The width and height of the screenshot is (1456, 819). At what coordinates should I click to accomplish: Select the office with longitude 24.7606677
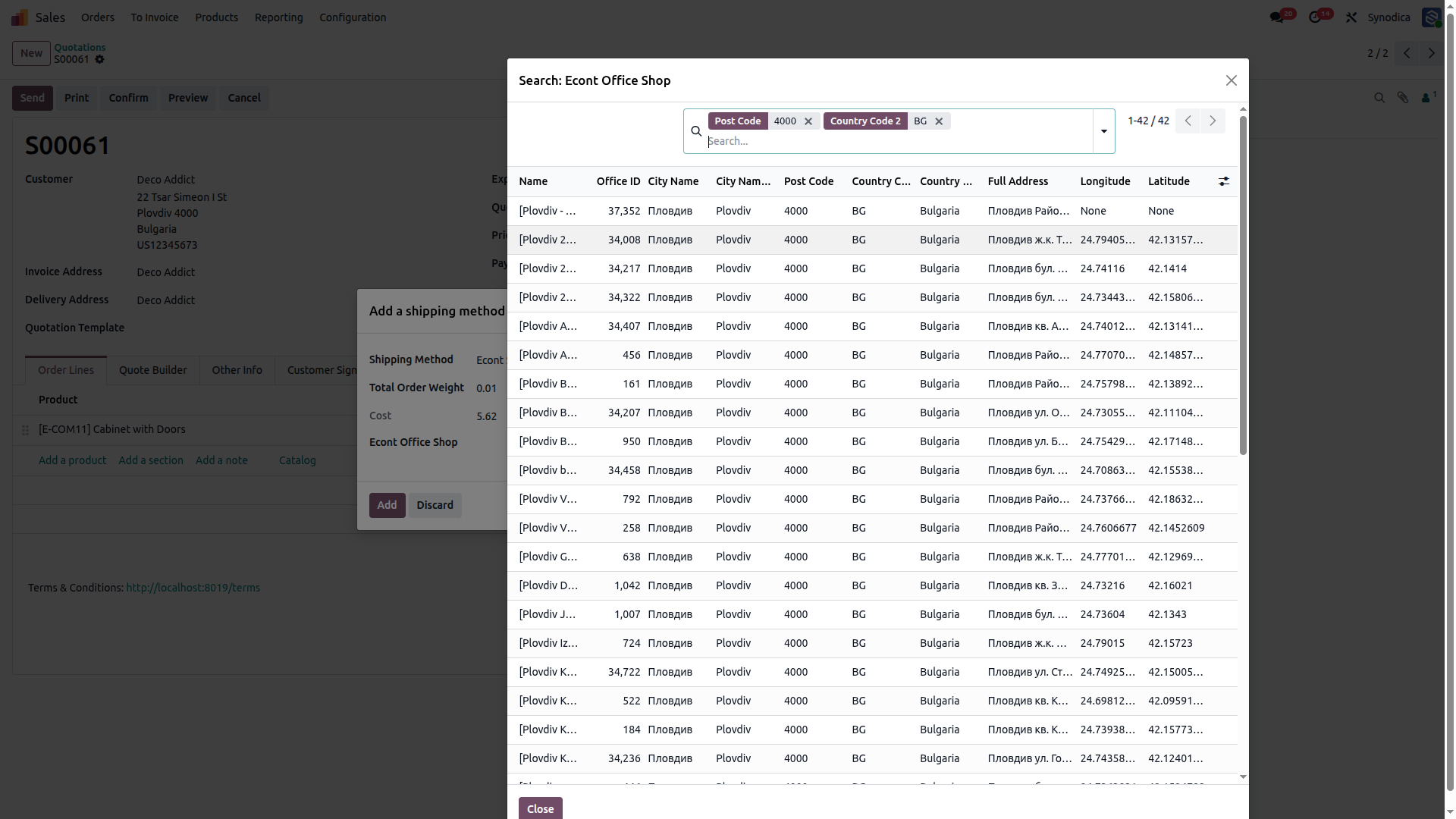[872, 528]
